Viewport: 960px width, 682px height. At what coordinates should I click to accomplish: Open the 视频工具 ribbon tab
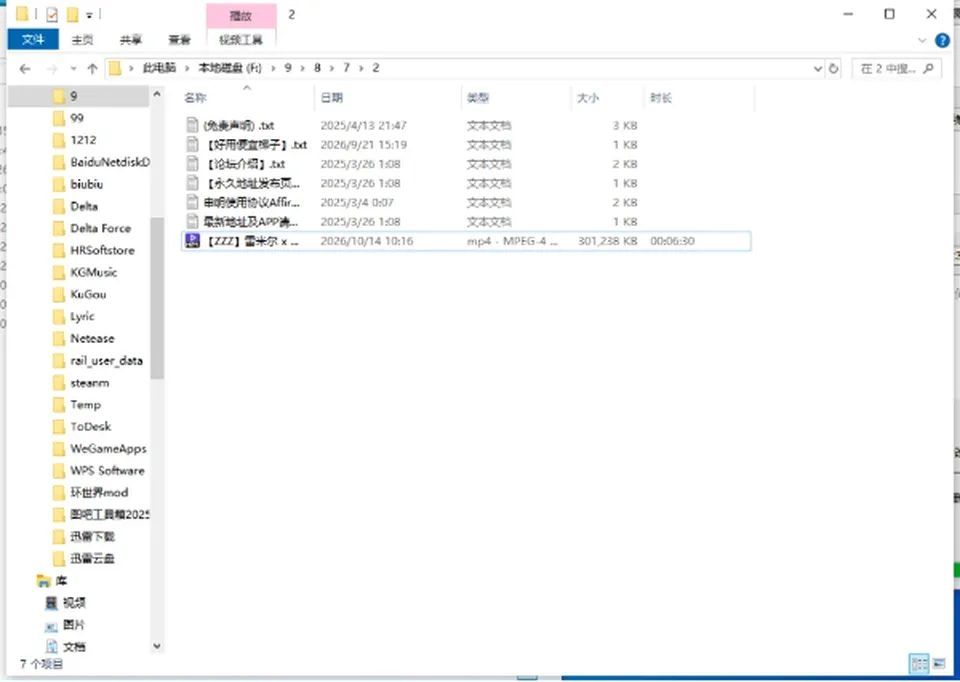coord(241,40)
